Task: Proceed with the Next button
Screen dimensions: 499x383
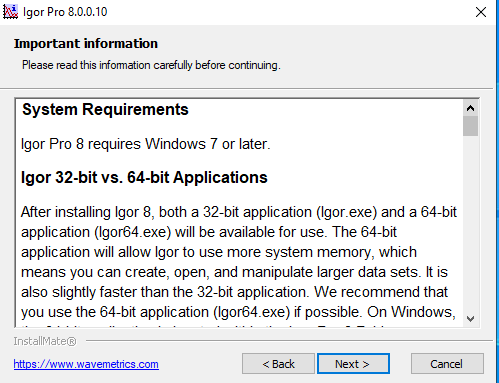Action: 353,364
